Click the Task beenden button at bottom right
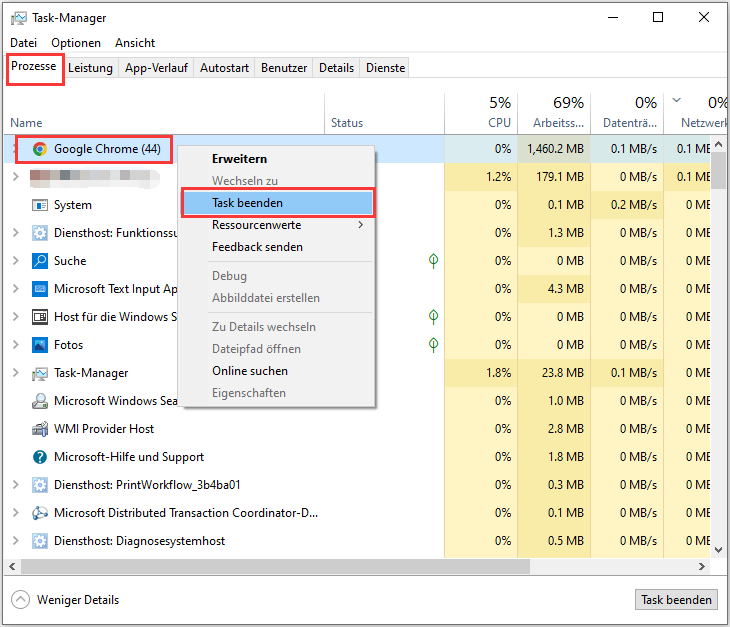This screenshot has height=627, width=730. [x=676, y=600]
